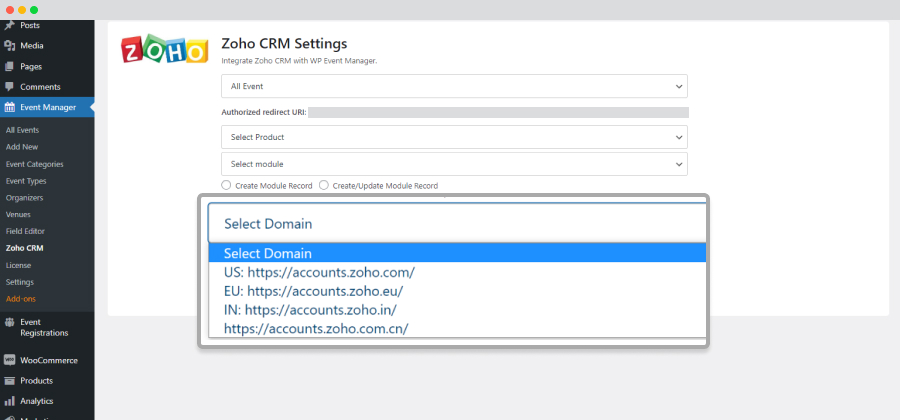This screenshot has width=900, height=420.
Task: Click the Comments speech bubble icon
Action: [9, 87]
